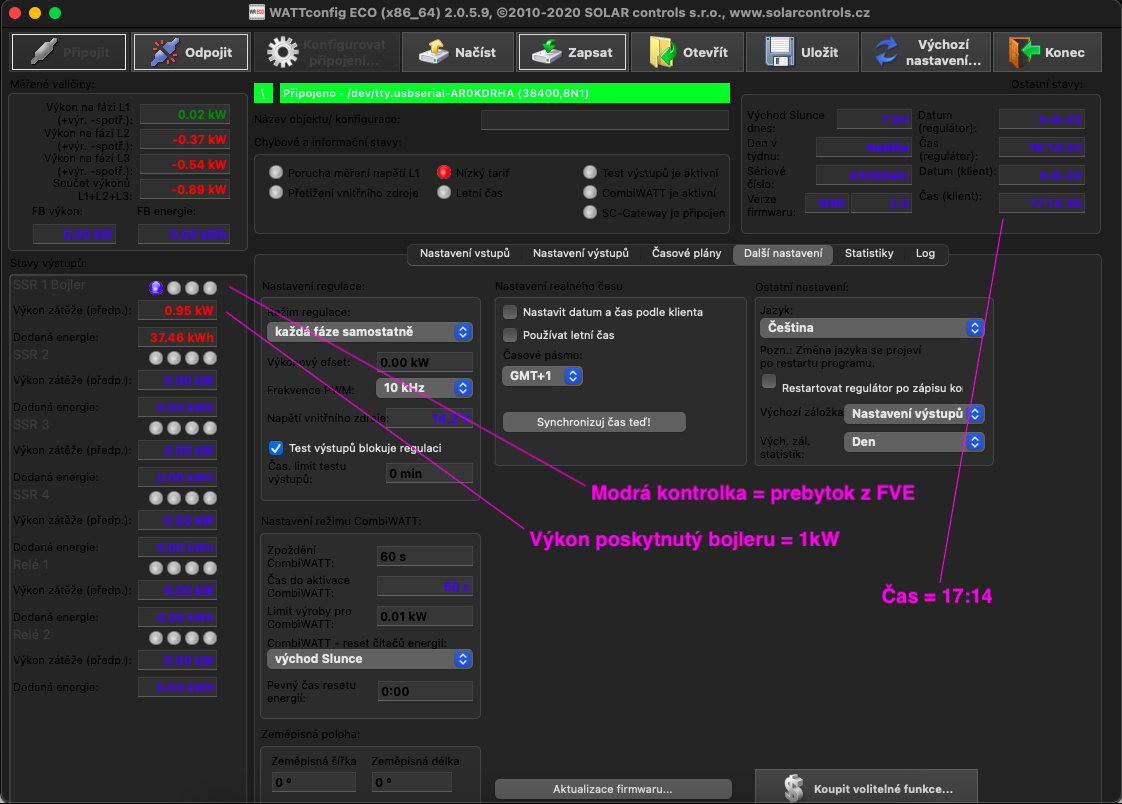This screenshot has width=1122, height=804.
Task: Click the SC-Gateway je připojen indicator
Action: [590, 212]
